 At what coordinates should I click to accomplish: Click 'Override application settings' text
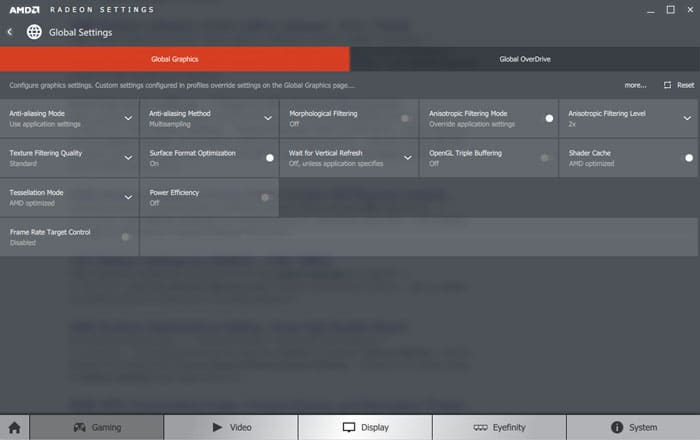pyautogui.click(x=472, y=124)
